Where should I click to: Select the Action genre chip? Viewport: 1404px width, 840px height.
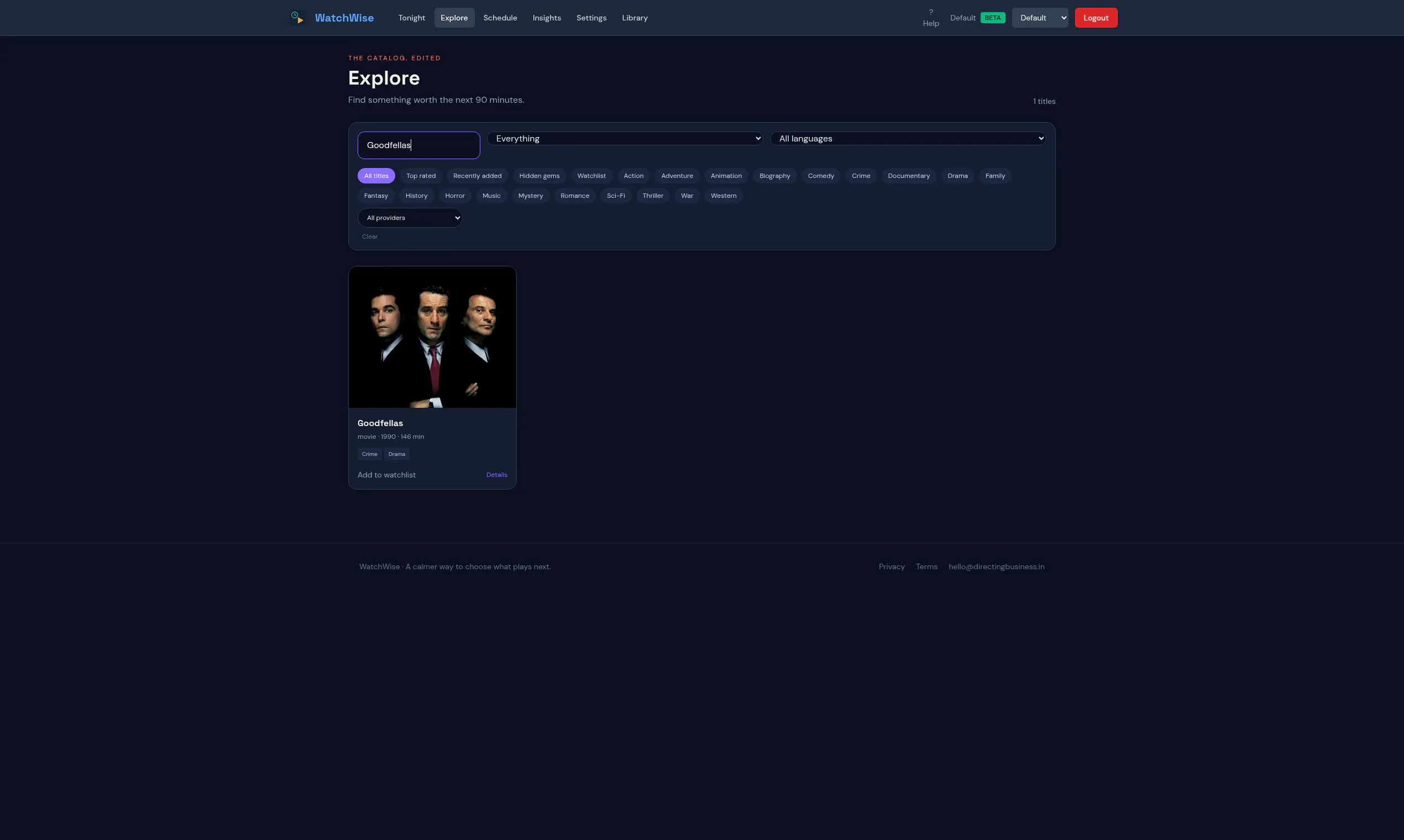(x=633, y=176)
